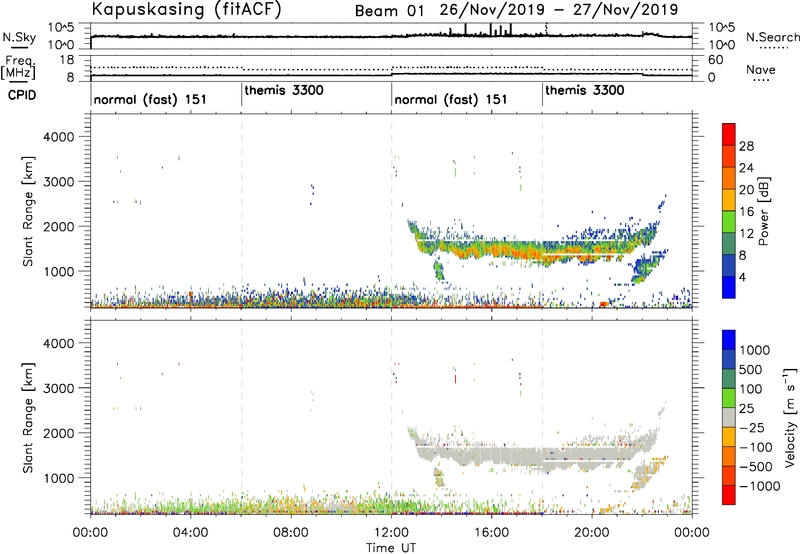Click the light green 12–16 dB power swatch

click(729, 222)
